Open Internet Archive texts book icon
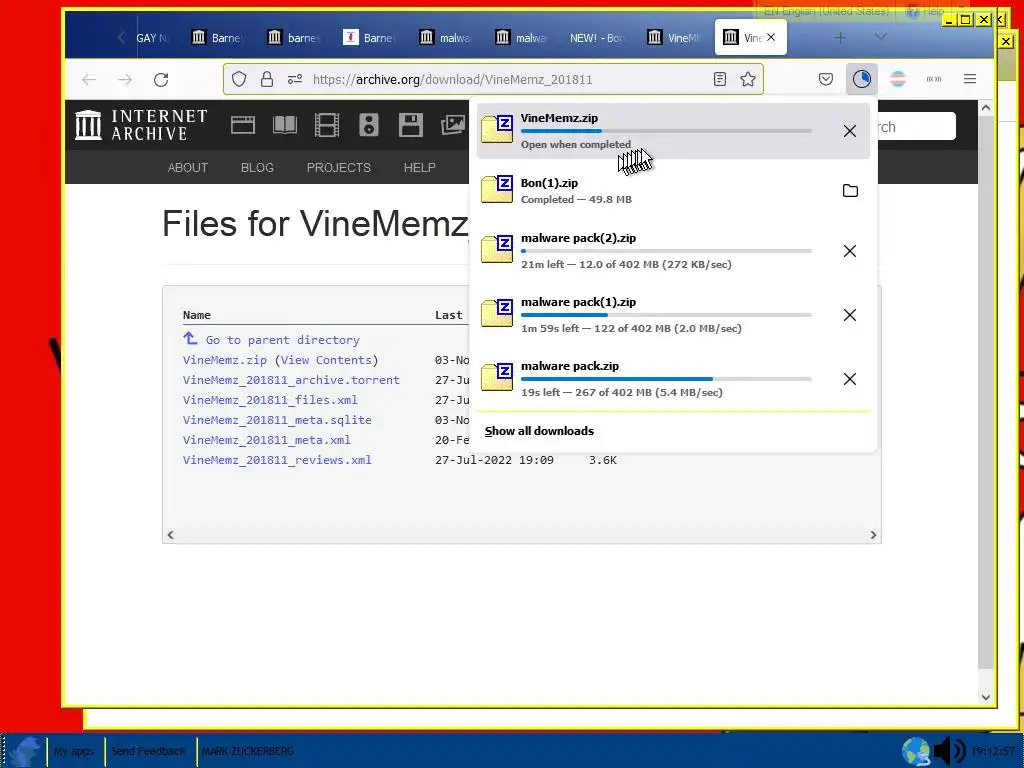Viewport: 1024px width, 768px height. (285, 125)
